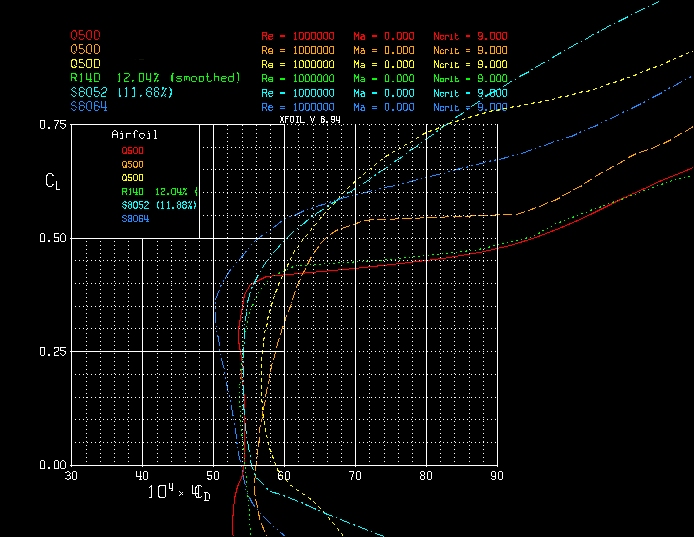Click the 40 tick on the drag axis
This screenshot has height=537, width=694.
click(x=142, y=476)
